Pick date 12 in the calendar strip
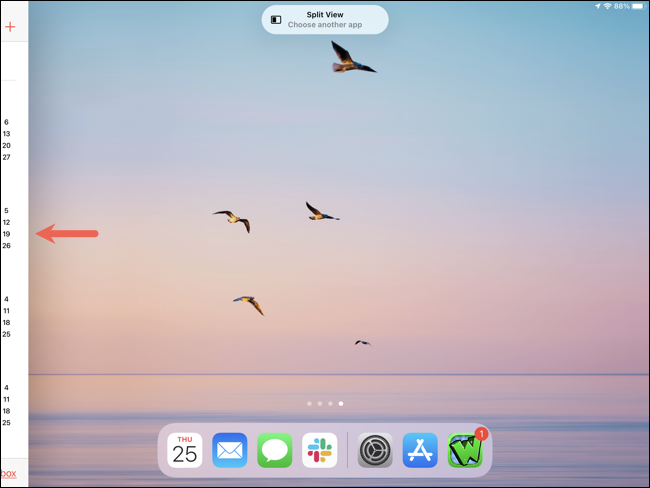The height and width of the screenshot is (488, 650). click(x=6, y=223)
